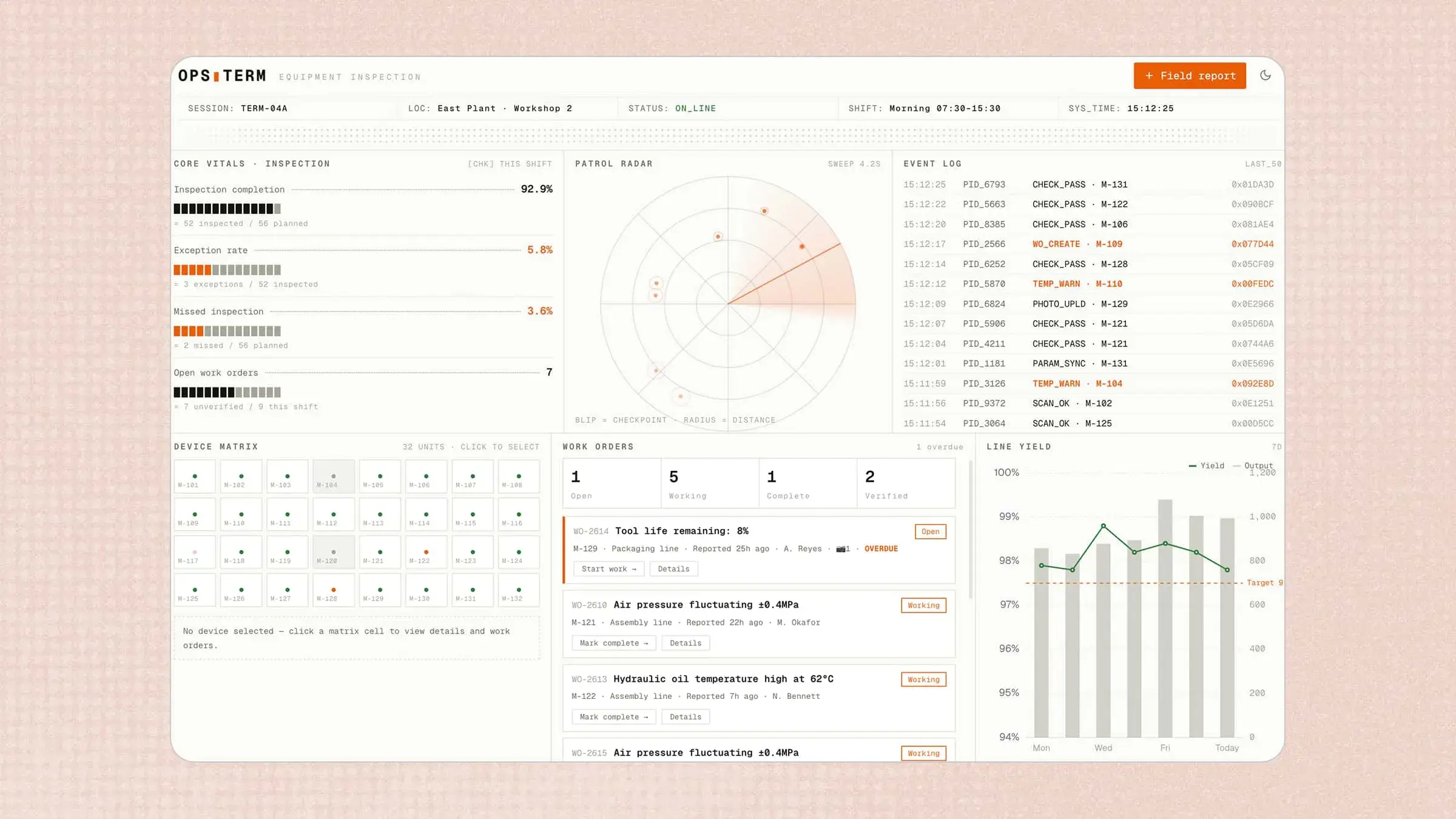Start work on WO-2614
The width and height of the screenshot is (1456, 819).
(608, 569)
